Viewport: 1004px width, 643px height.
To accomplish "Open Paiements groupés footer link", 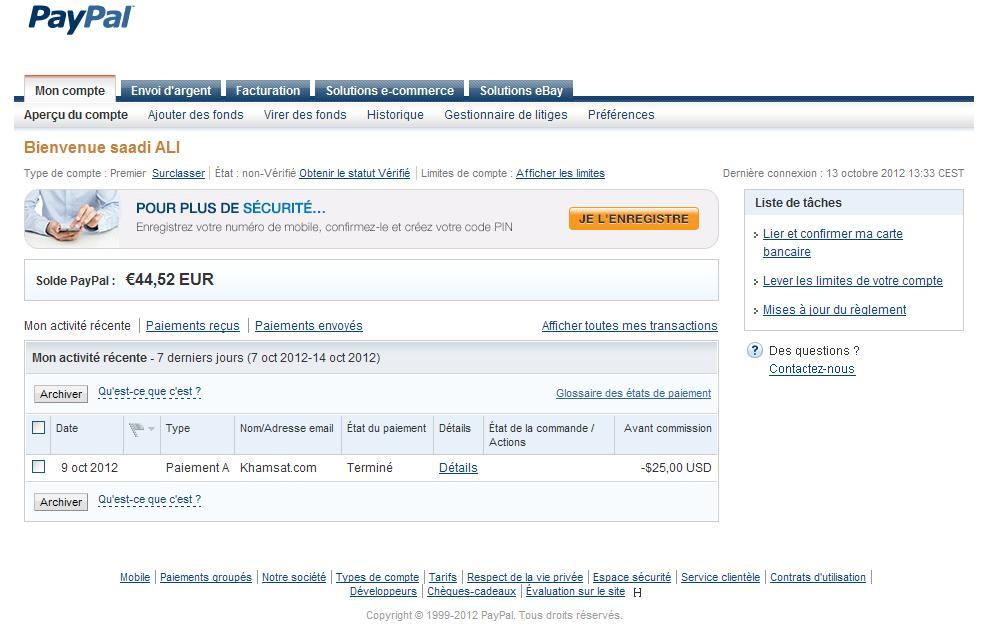I will [206, 577].
